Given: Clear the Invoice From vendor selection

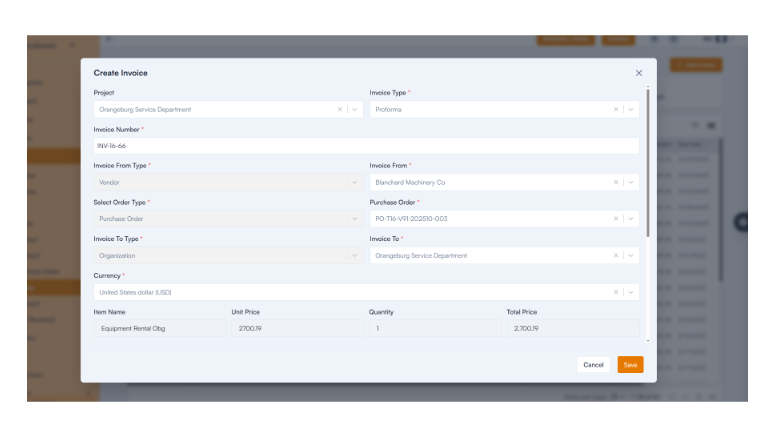Looking at the screenshot, I should (x=615, y=182).
